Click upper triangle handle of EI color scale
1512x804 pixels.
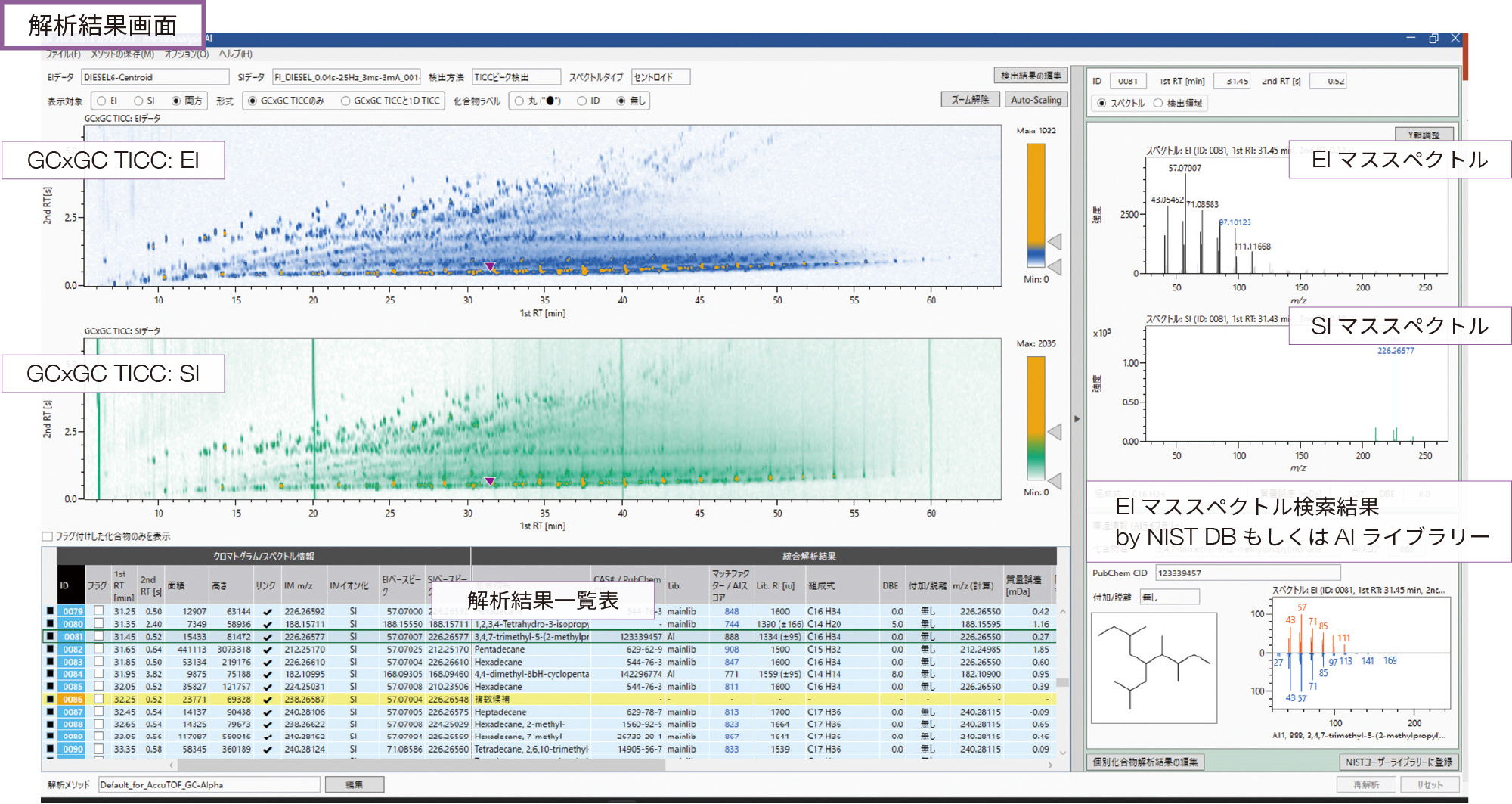coord(1055,241)
